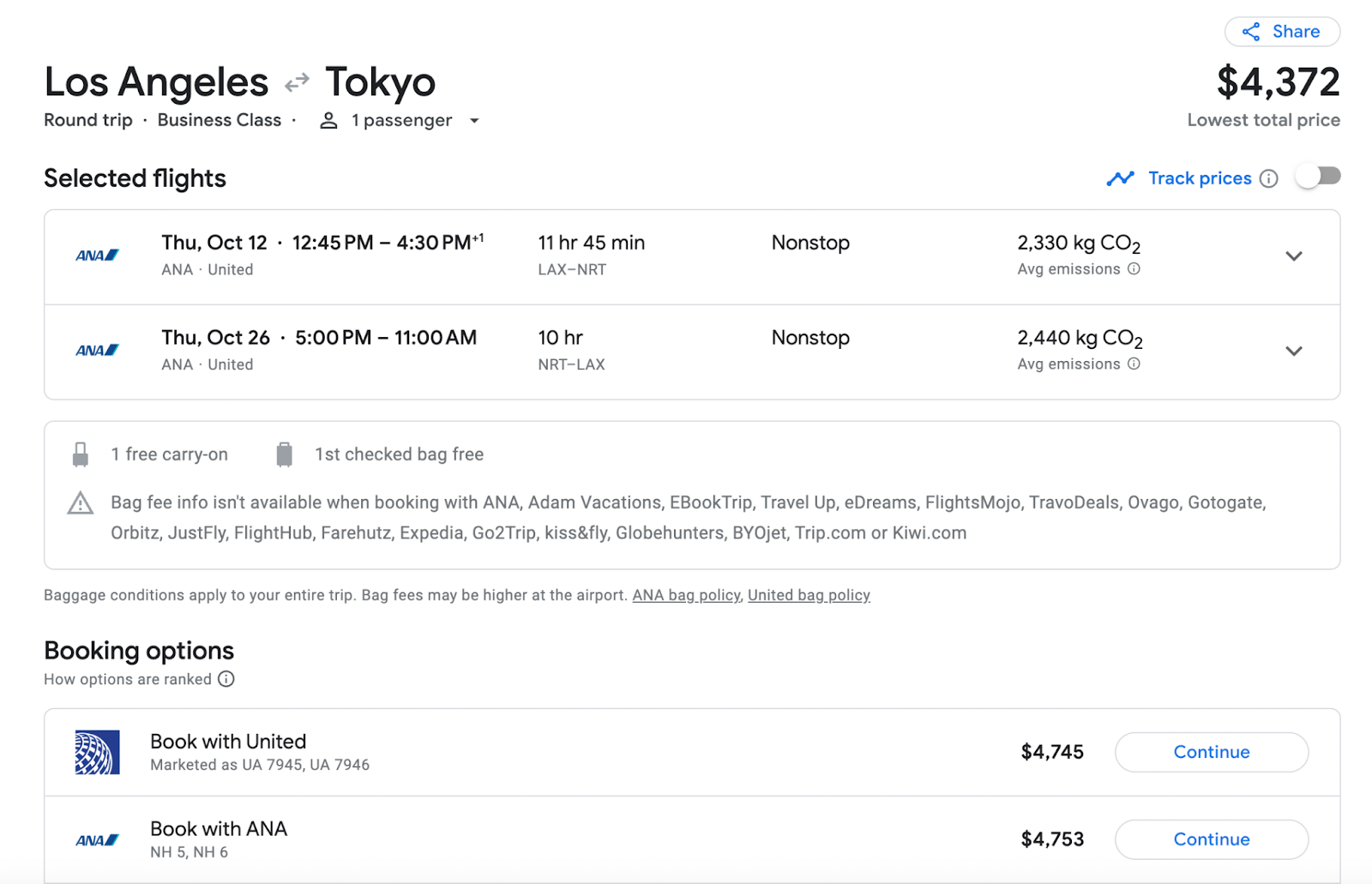Continue booking with ANA at $4,753

(1211, 839)
